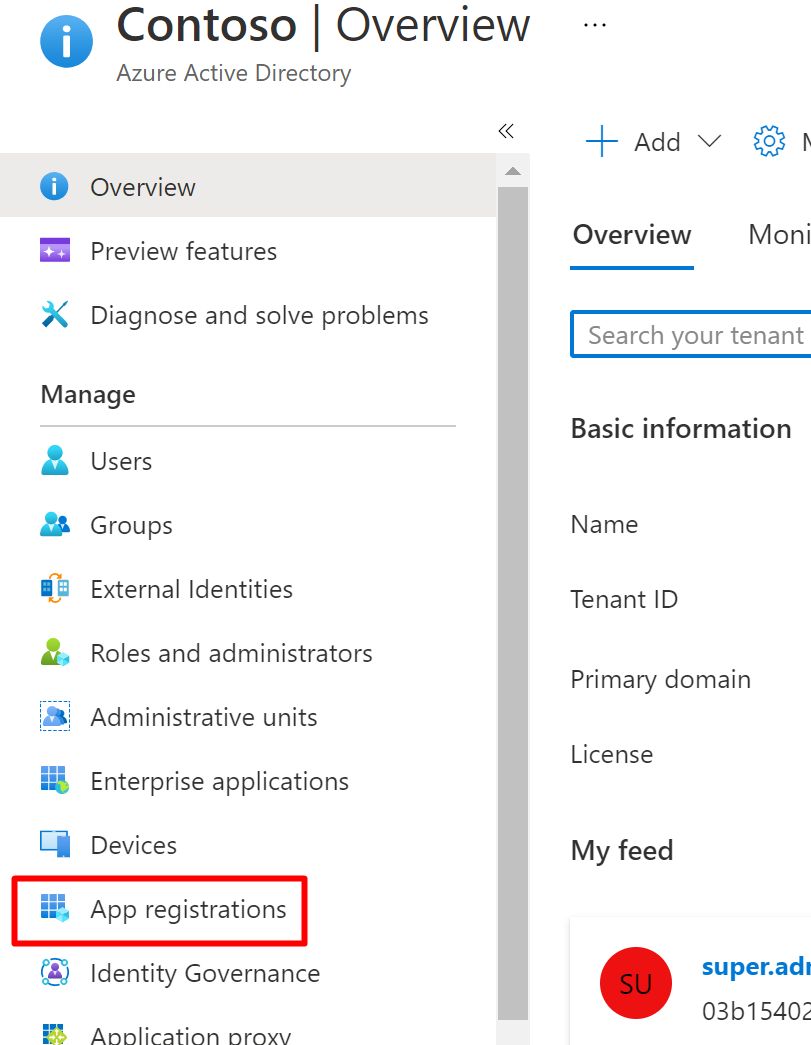Select the Administrative units icon

55,717
